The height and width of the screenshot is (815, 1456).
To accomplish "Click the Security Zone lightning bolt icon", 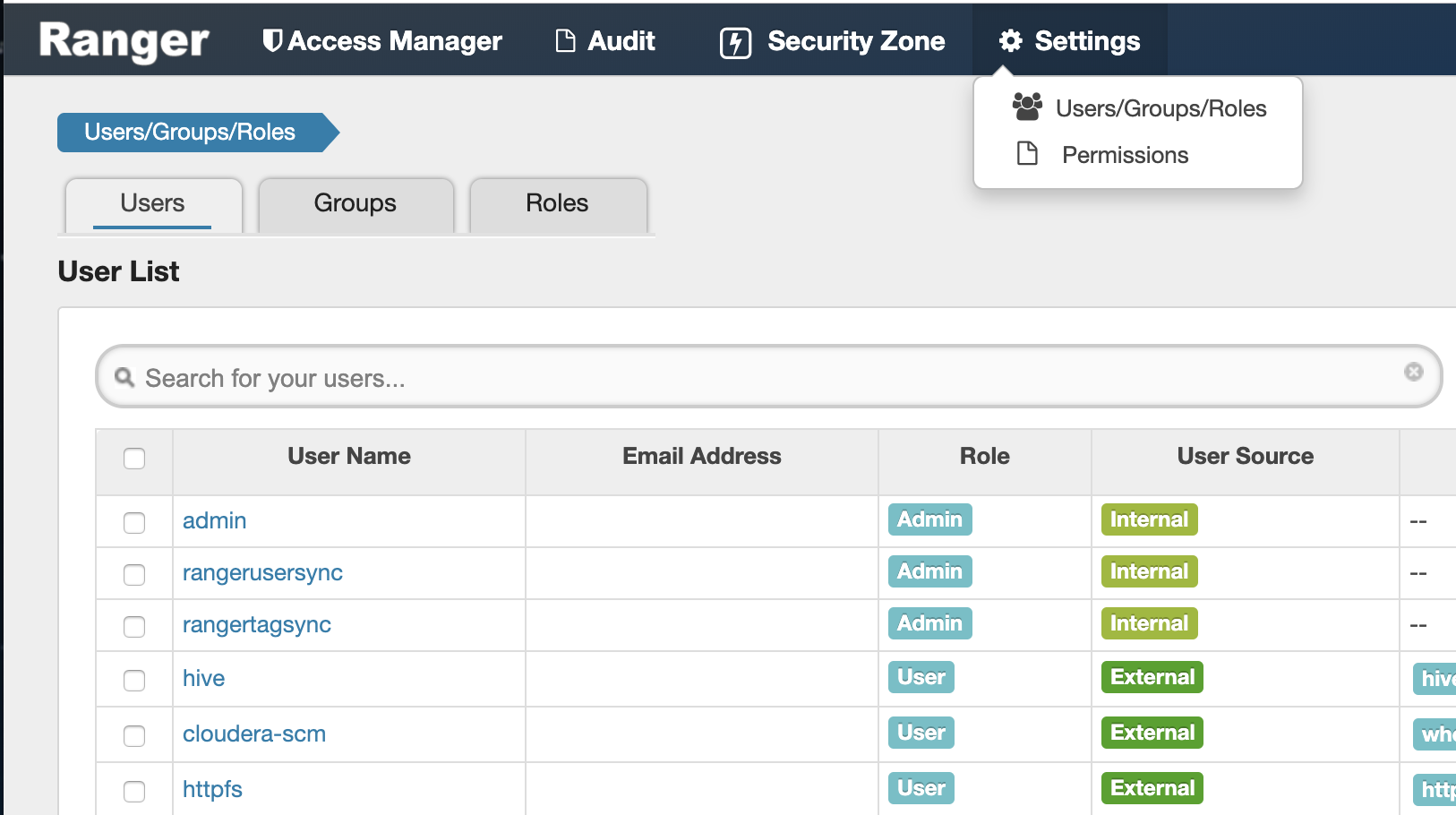I will coord(735,42).
